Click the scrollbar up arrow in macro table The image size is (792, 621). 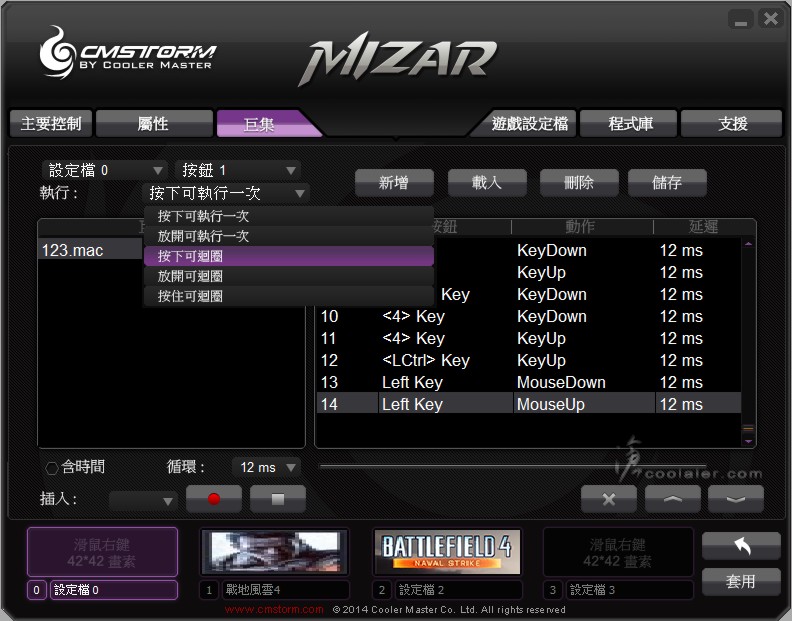click(x=748, y=244)
